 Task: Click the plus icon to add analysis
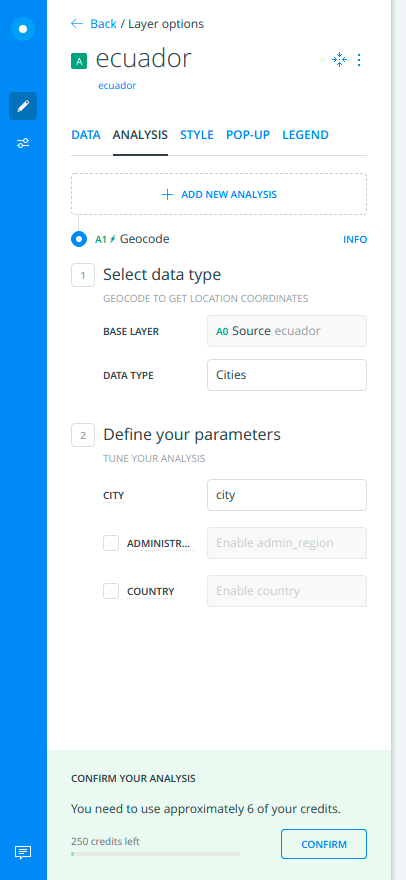(x=167, y=195)
